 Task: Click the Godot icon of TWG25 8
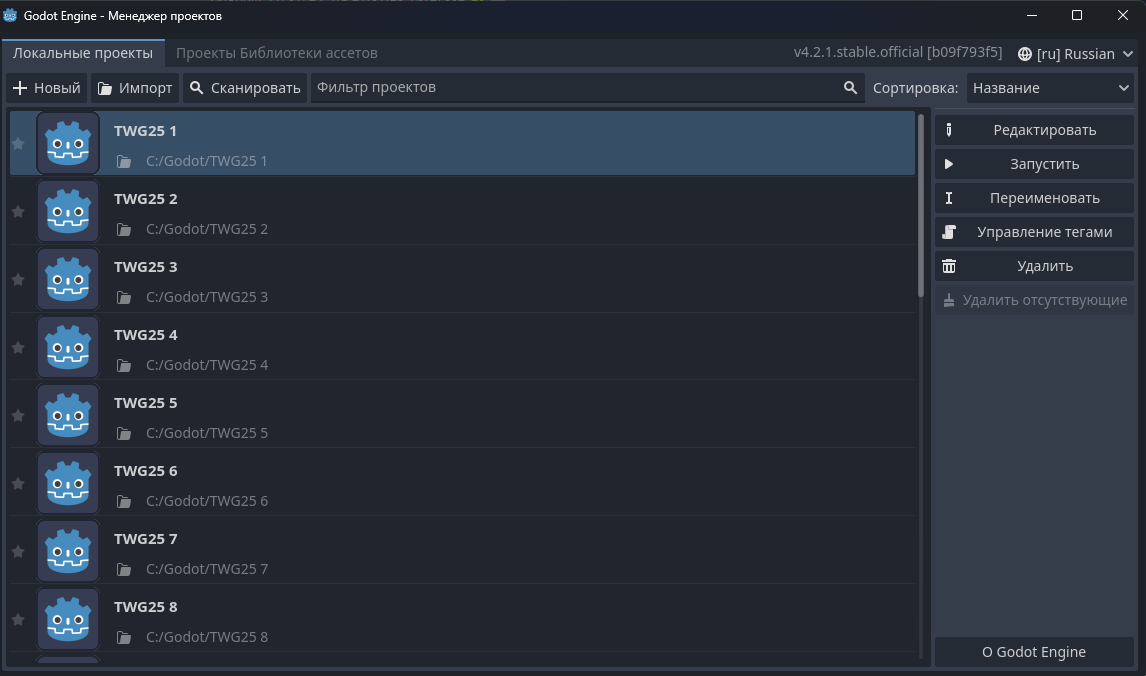point(68,619)
